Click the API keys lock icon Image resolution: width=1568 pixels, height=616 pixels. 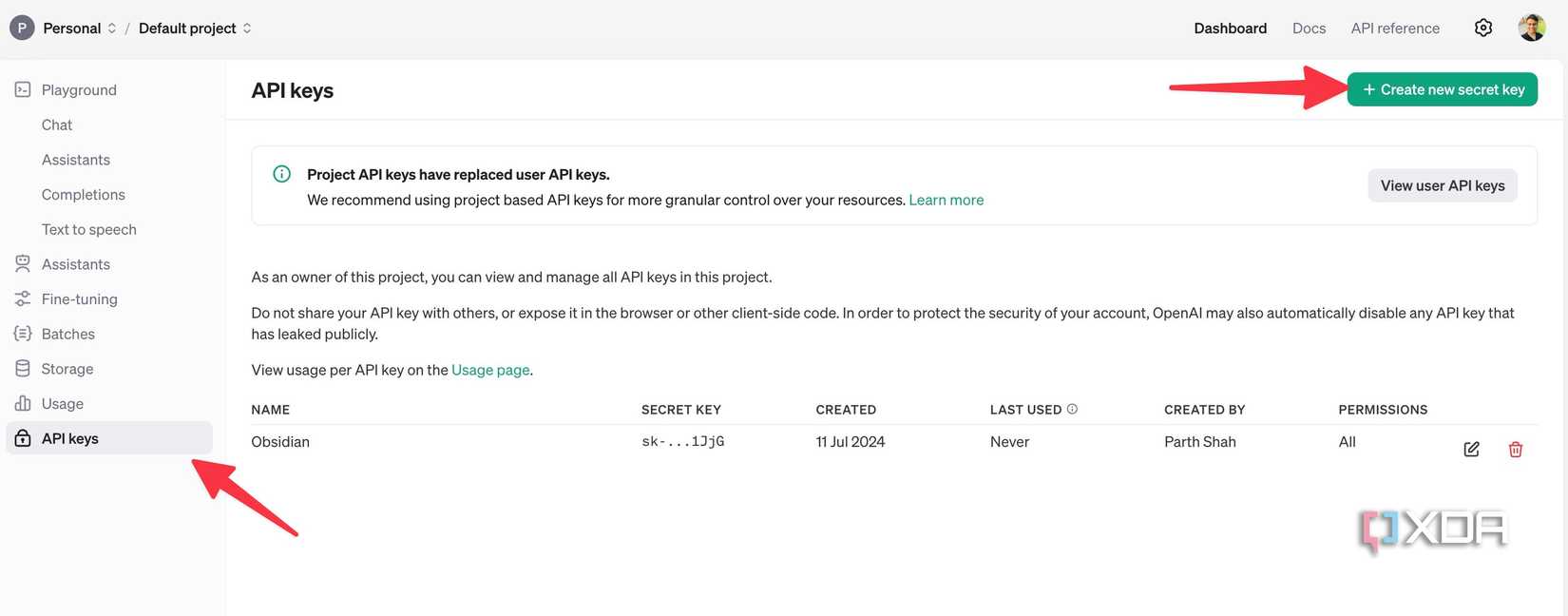23,438
